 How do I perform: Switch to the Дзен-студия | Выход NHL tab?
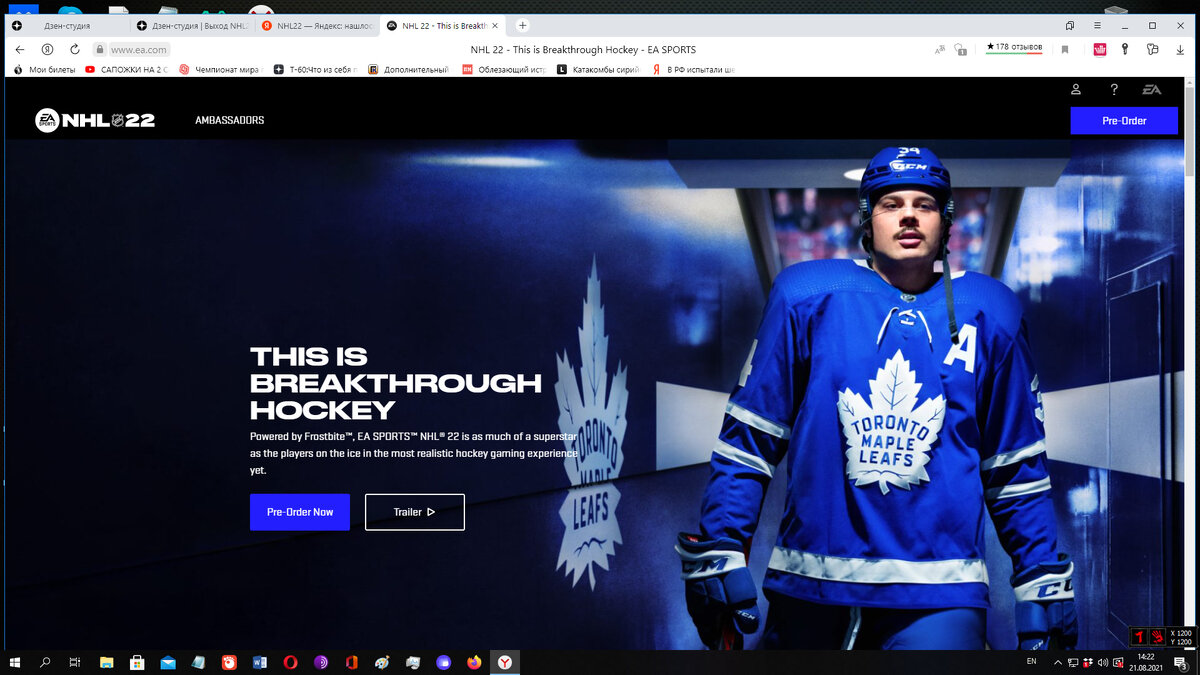(193, 25)
